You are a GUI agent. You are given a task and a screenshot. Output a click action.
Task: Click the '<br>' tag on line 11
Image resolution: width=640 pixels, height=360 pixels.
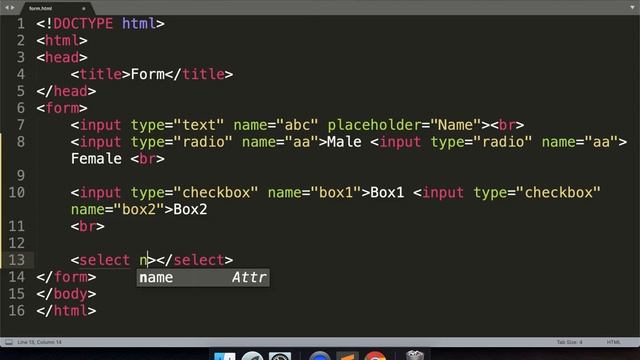[x=88, y=227]
